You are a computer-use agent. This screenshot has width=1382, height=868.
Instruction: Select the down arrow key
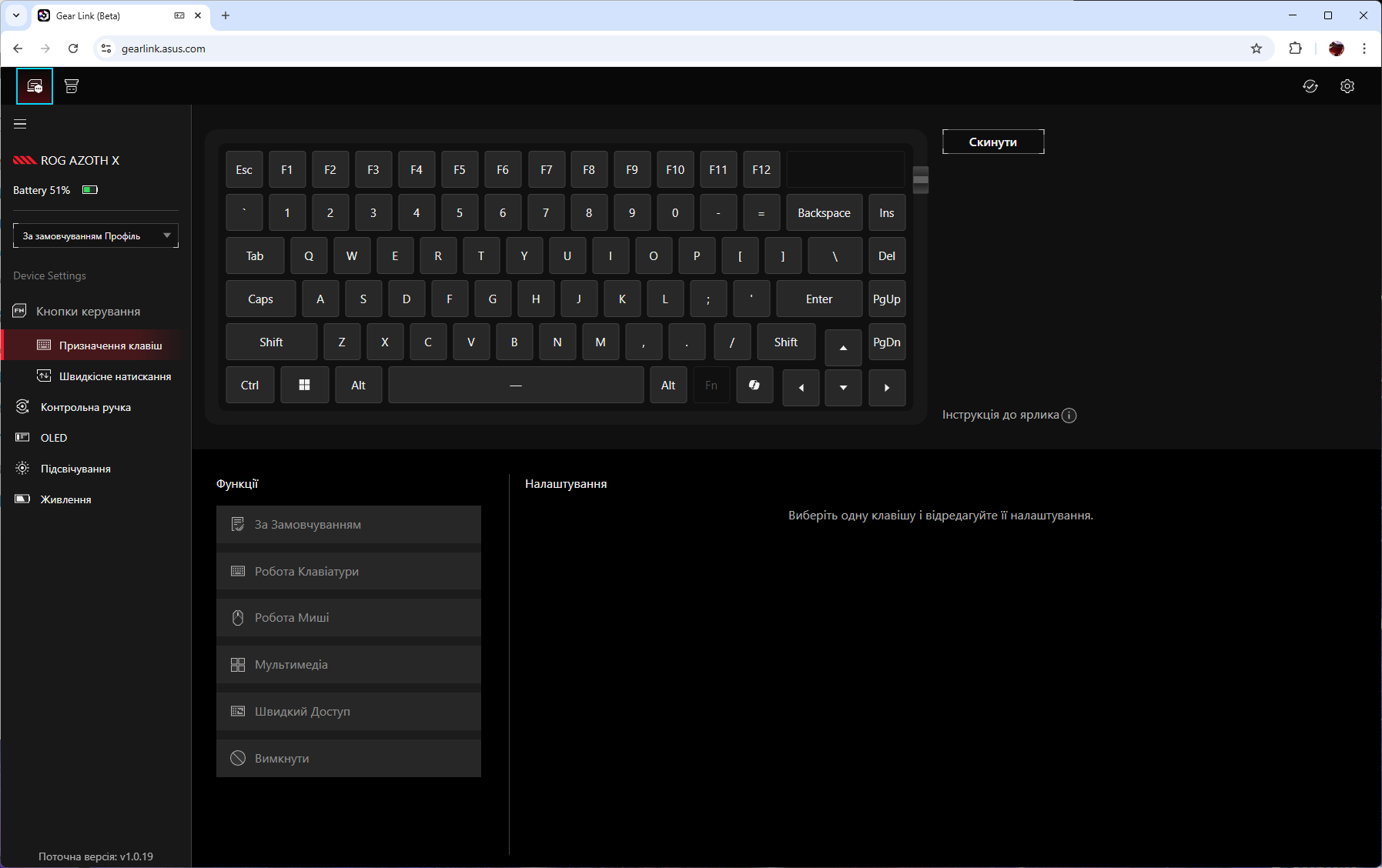point(844,388)
